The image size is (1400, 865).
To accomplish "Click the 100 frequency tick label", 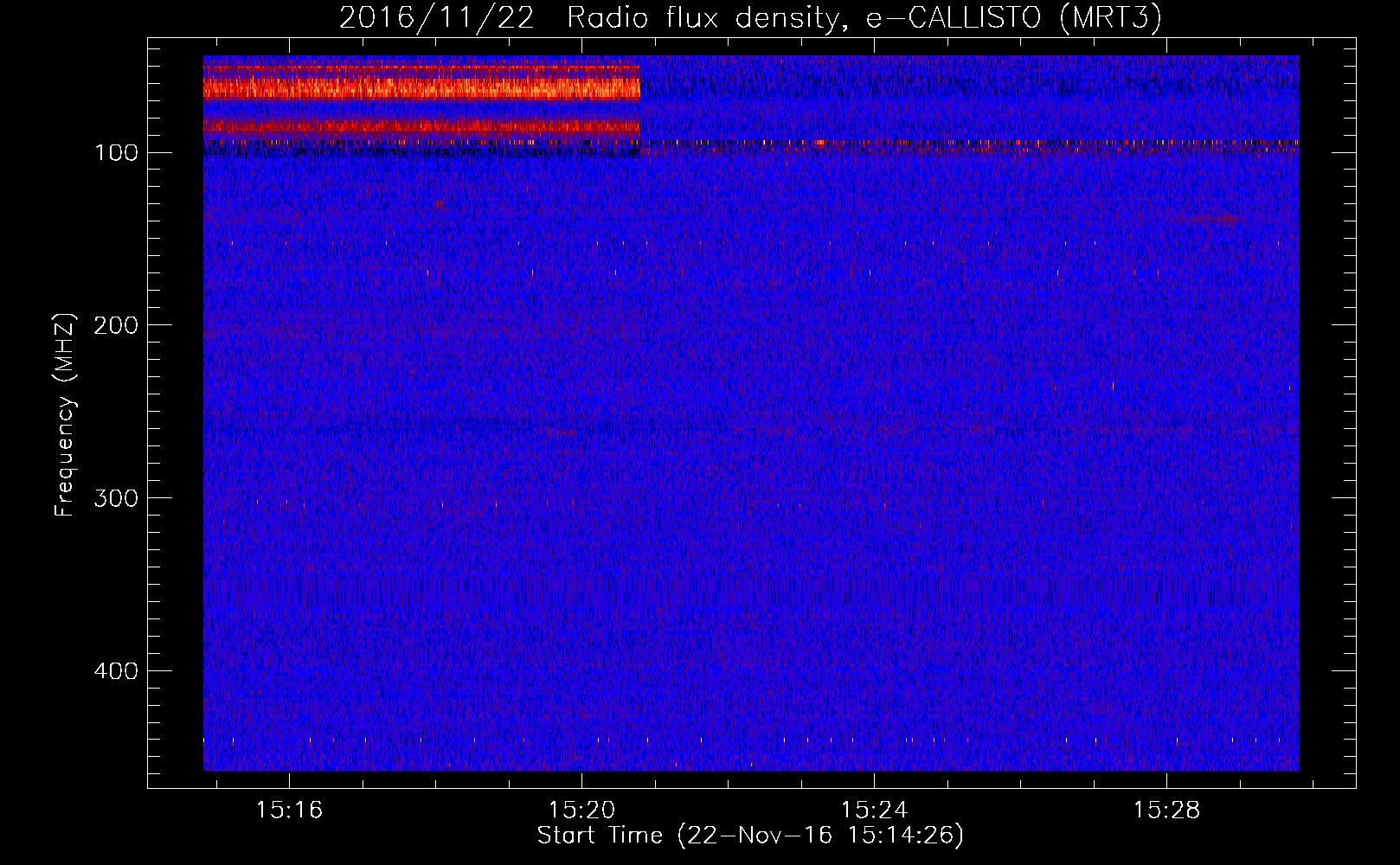I will [116, 153].
